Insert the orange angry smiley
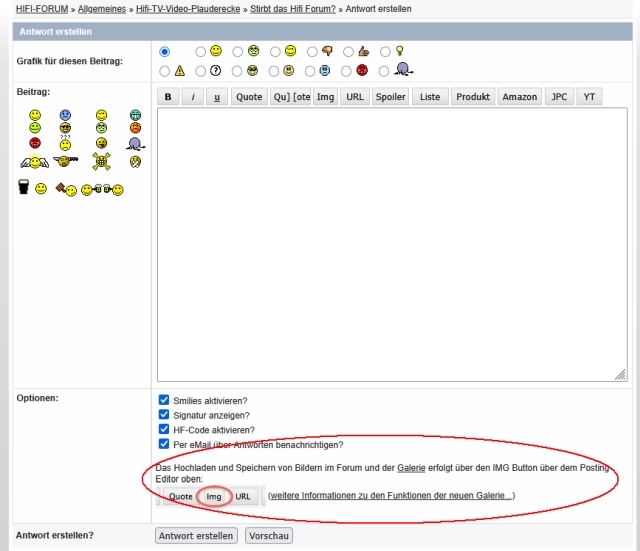The image size is (640, 551). point(135,128)
